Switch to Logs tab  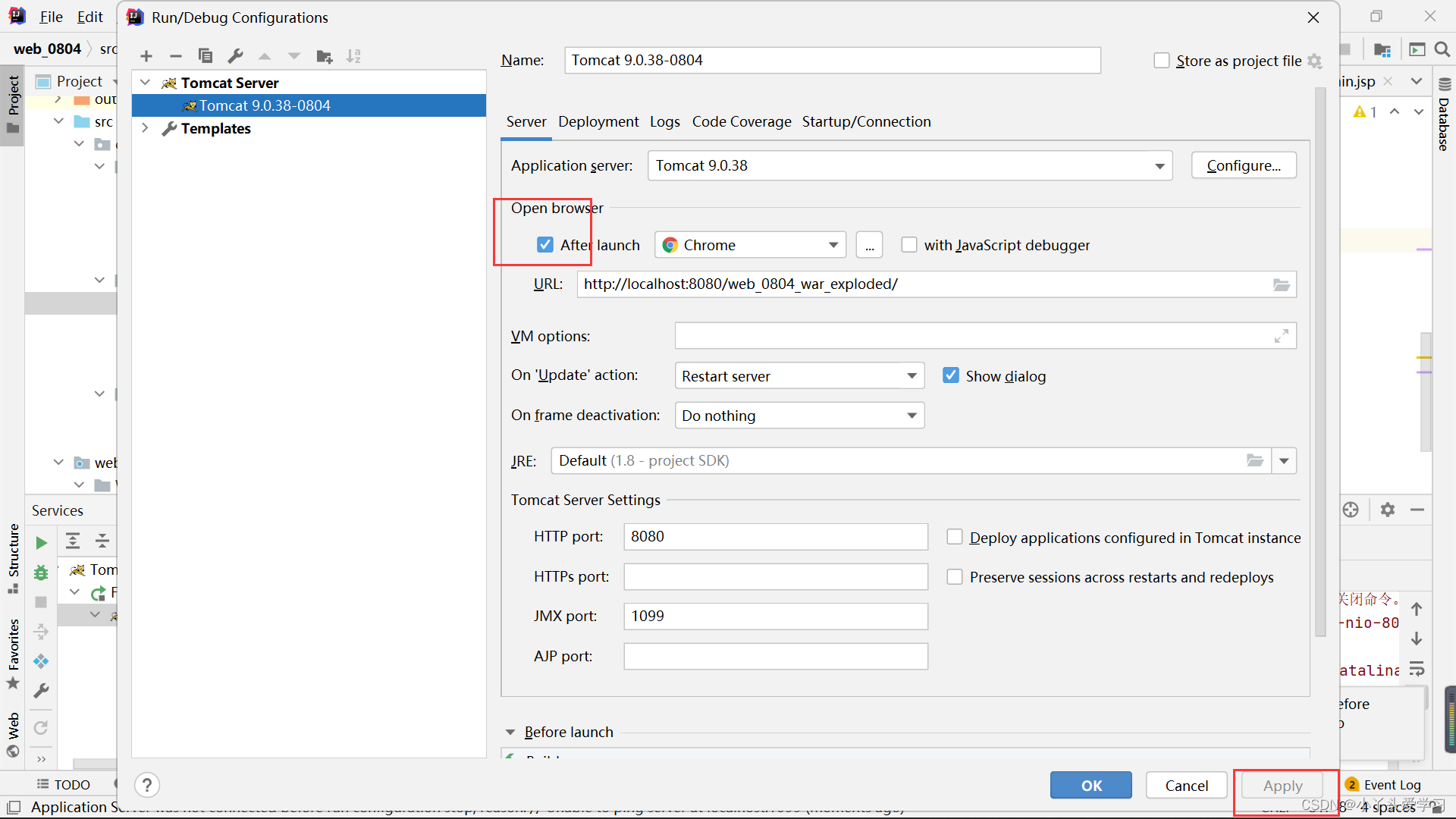point(665,121)
